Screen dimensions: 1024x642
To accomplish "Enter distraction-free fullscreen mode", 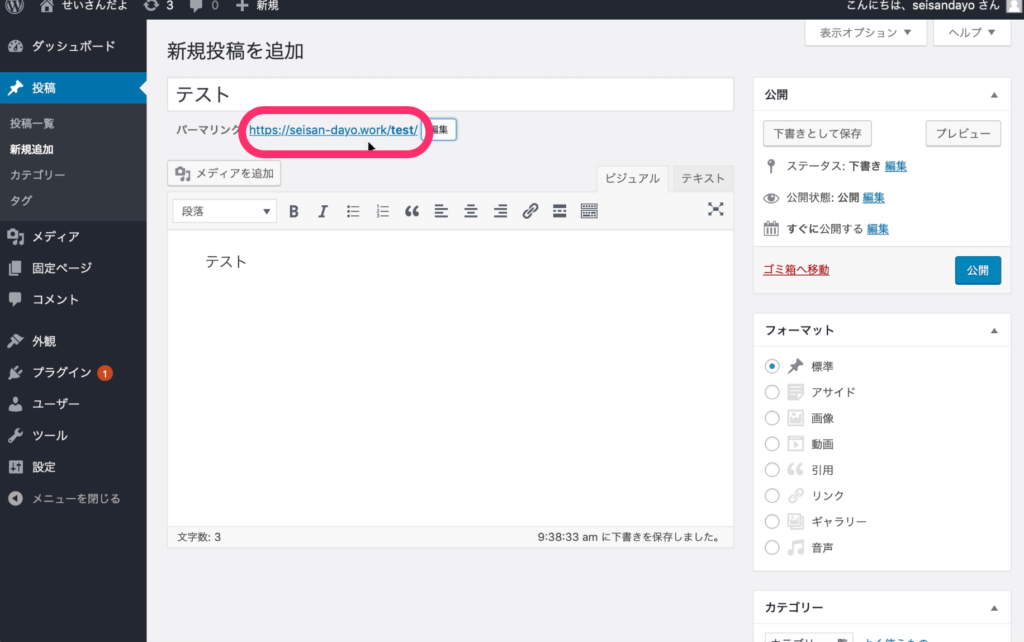I will click(715, 209).
